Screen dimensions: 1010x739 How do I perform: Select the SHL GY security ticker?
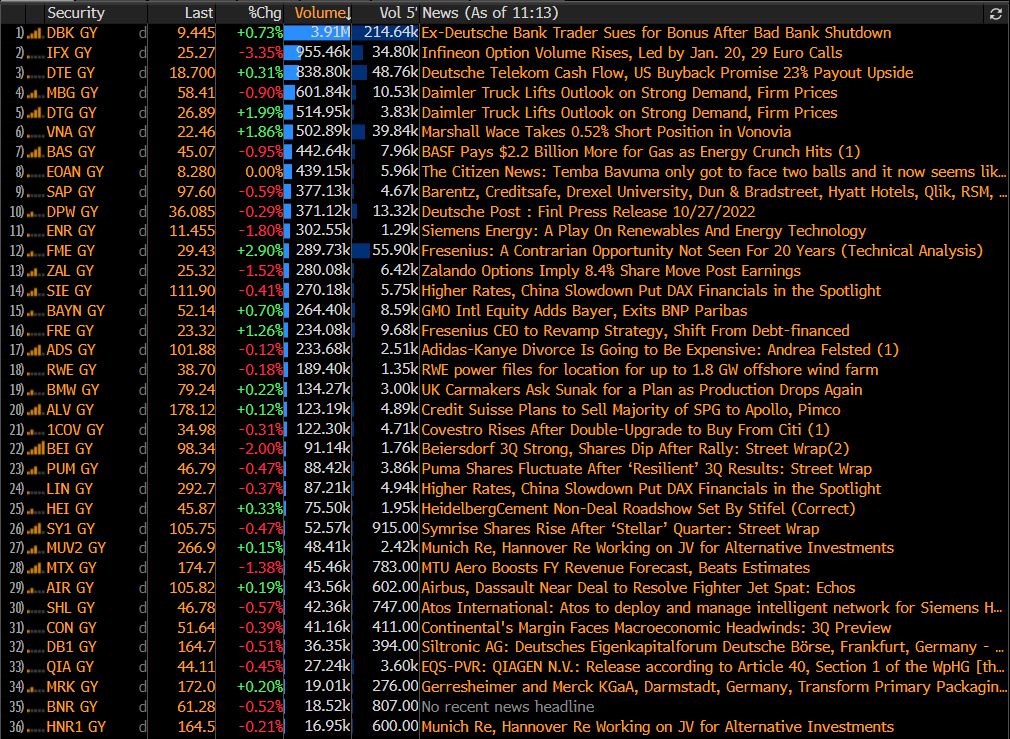pos(70,609)
